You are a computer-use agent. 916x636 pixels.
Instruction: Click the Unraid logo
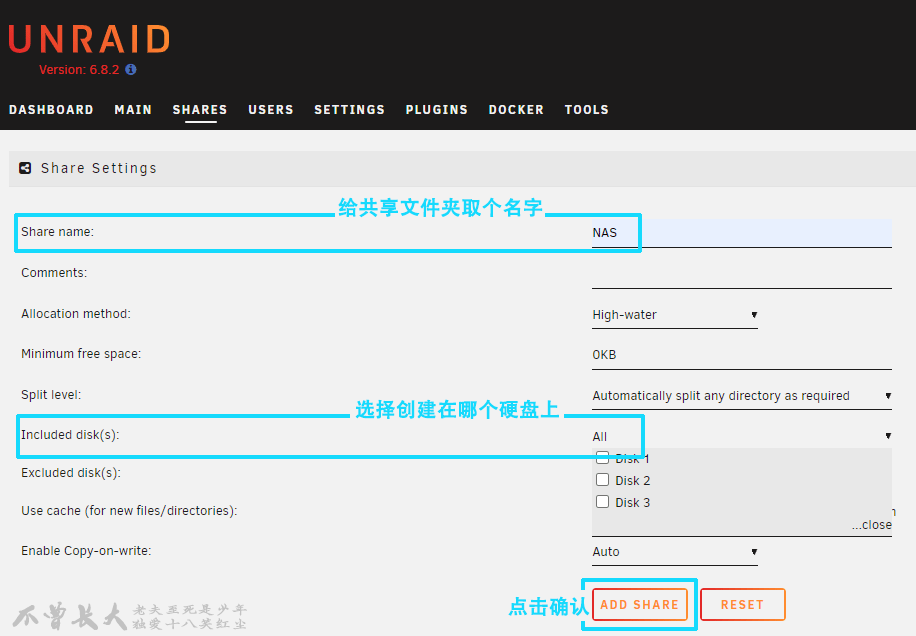click(89, 39)
